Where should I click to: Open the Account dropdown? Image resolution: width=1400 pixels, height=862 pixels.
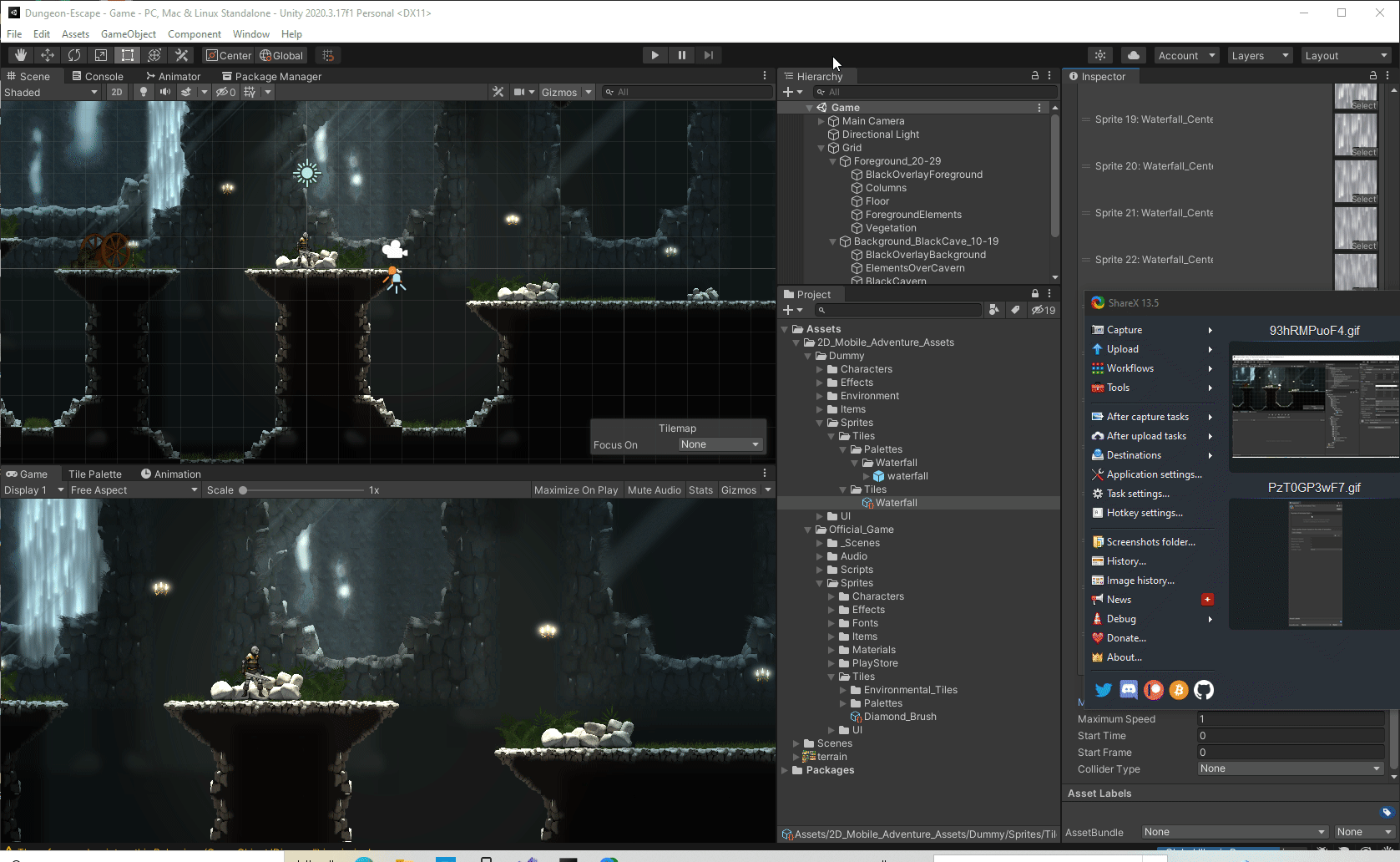(x=1185, y=55)
